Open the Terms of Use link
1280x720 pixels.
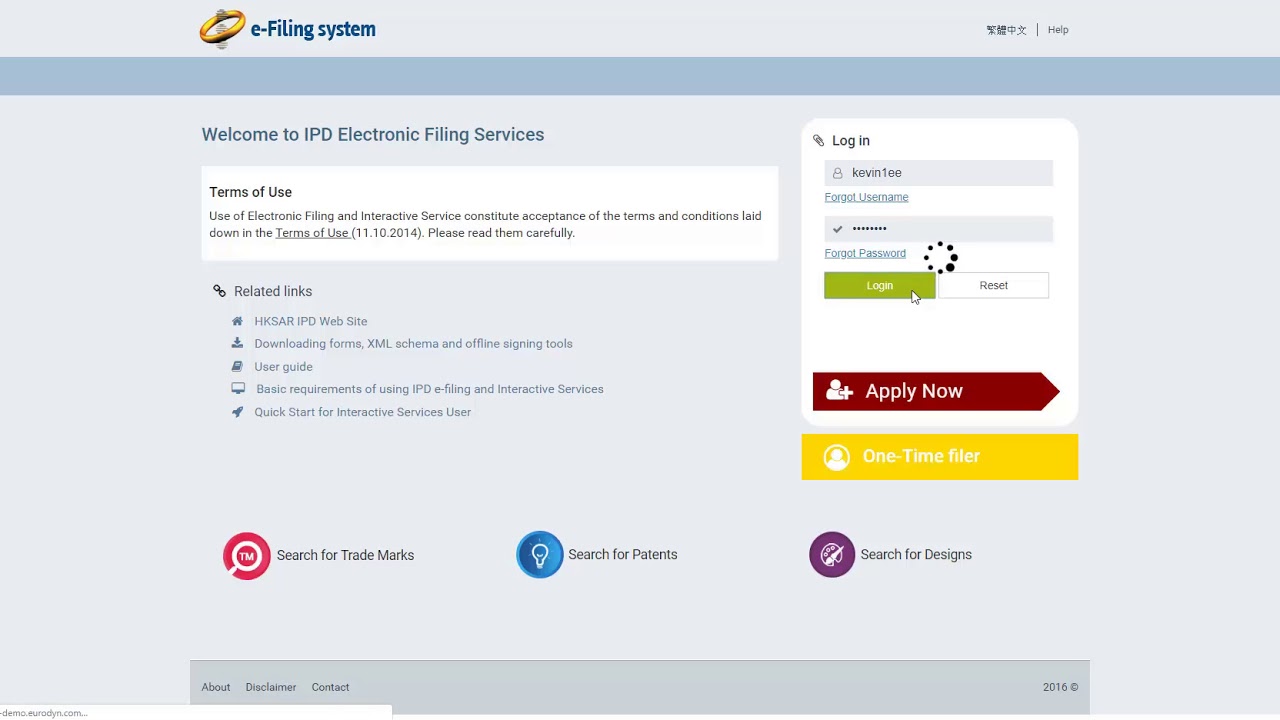pos(312,233)
